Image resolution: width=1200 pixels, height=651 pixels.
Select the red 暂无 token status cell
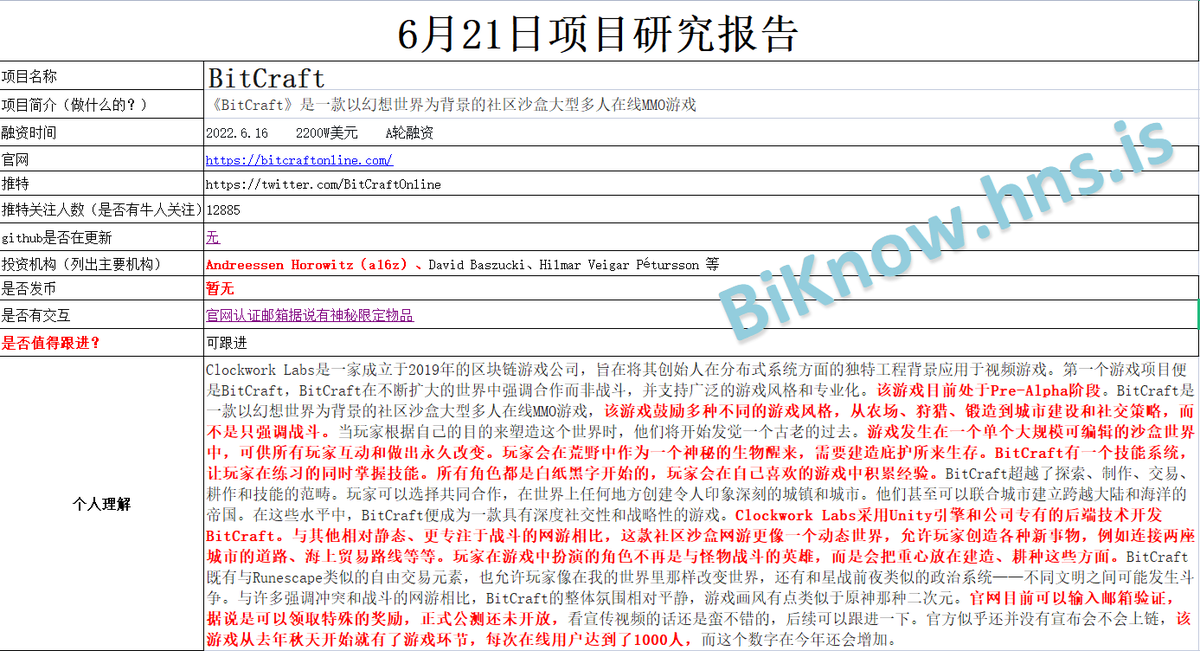click(701, 289)
